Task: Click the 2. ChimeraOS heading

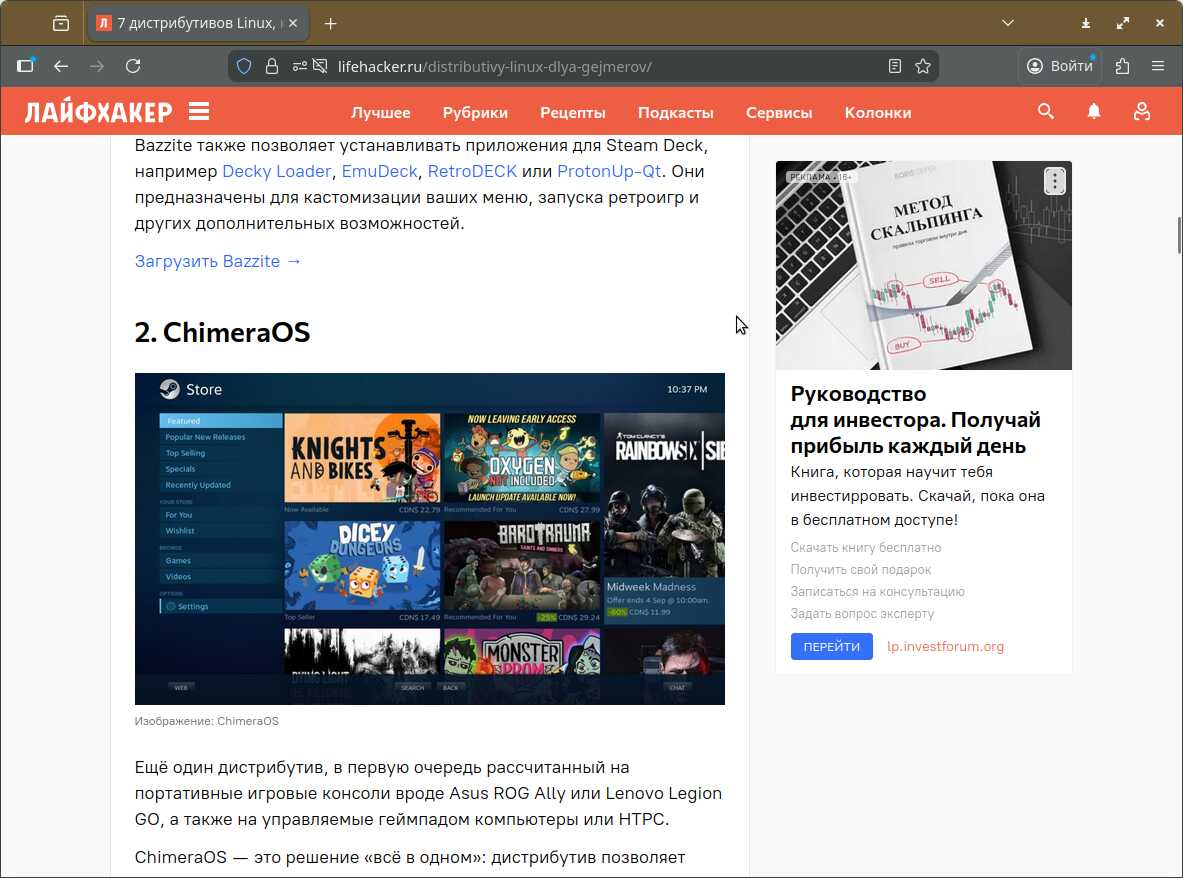Action: 222,333
